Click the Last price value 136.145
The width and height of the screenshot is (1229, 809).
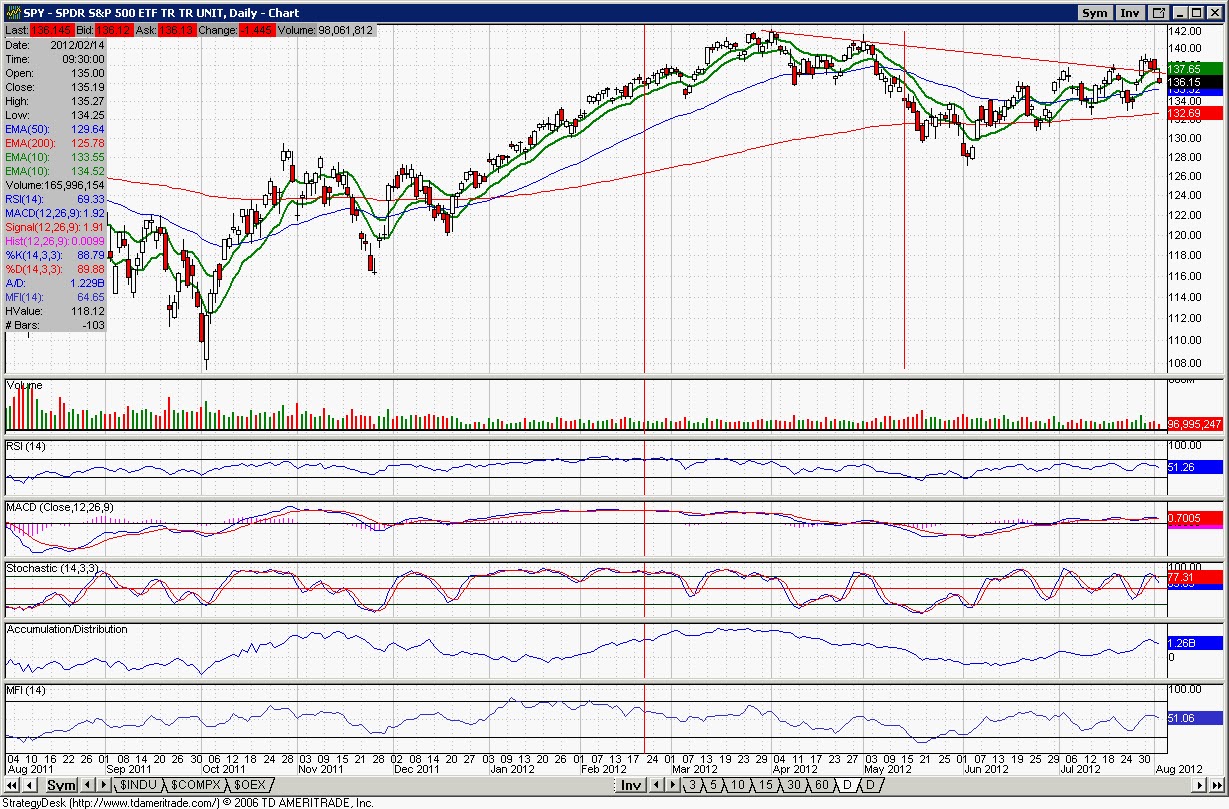(x=54, y=31)
